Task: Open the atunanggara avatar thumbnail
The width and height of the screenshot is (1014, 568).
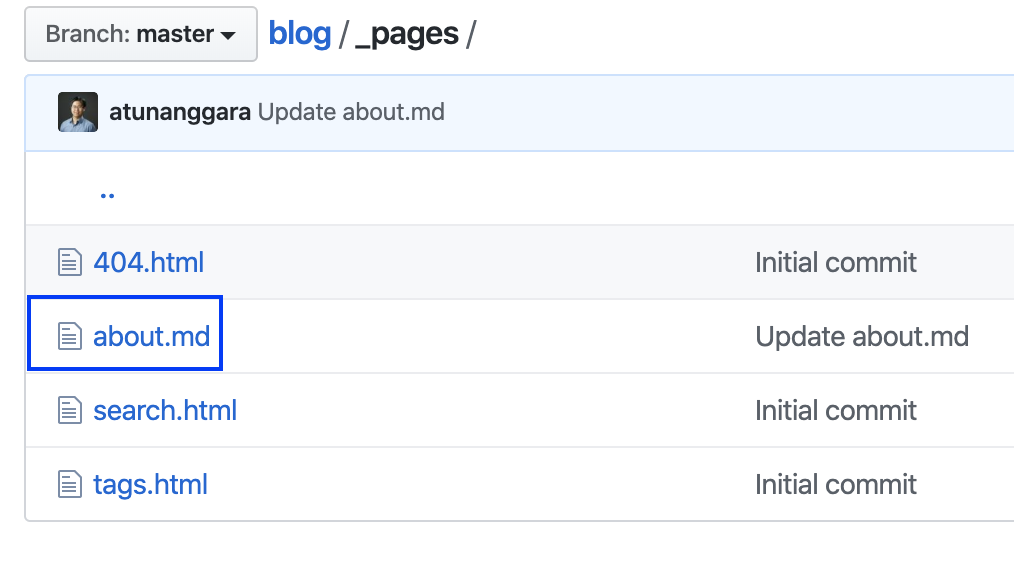Action: tap(78, 112)
